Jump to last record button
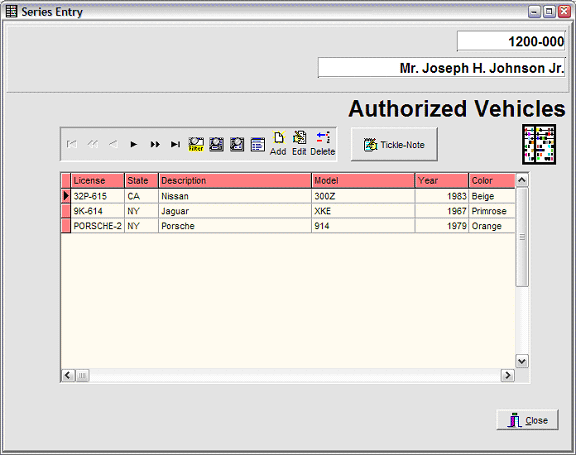 (x=175, y=144)
